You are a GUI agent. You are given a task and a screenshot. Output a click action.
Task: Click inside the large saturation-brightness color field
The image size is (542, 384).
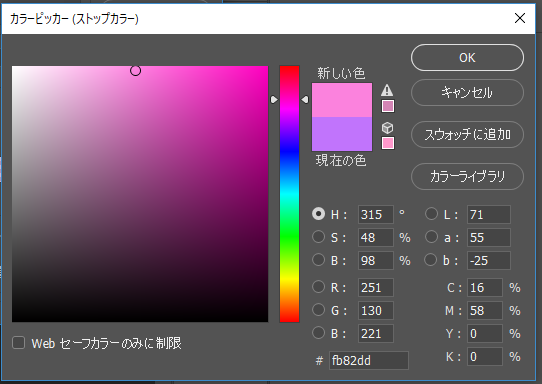140,194
